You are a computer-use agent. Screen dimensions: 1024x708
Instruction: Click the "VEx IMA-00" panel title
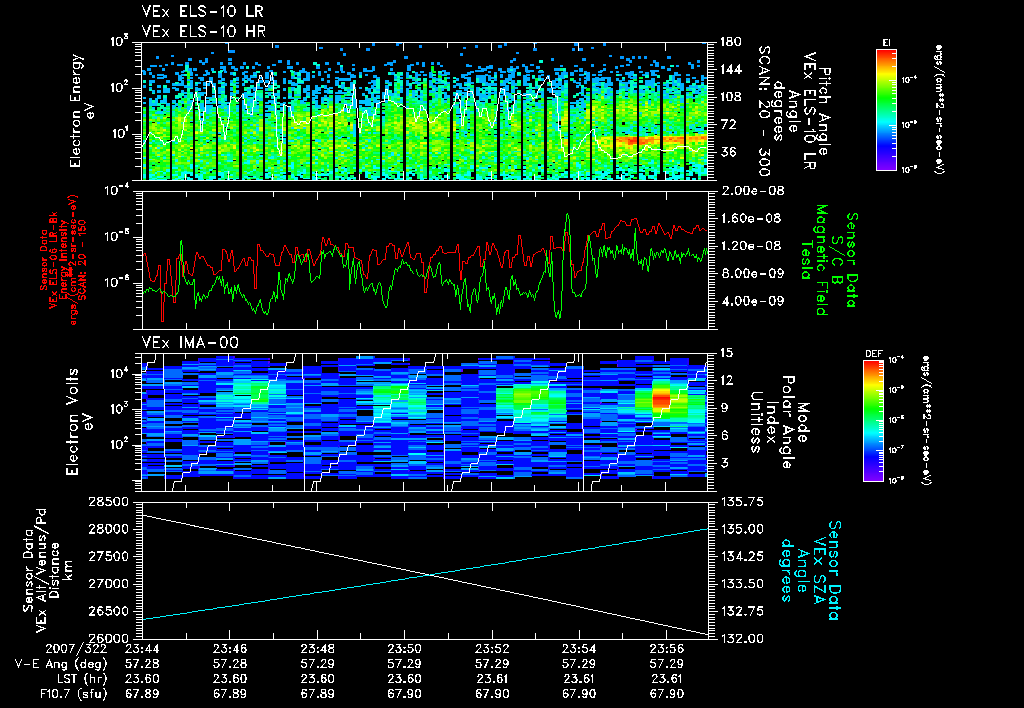190,342
